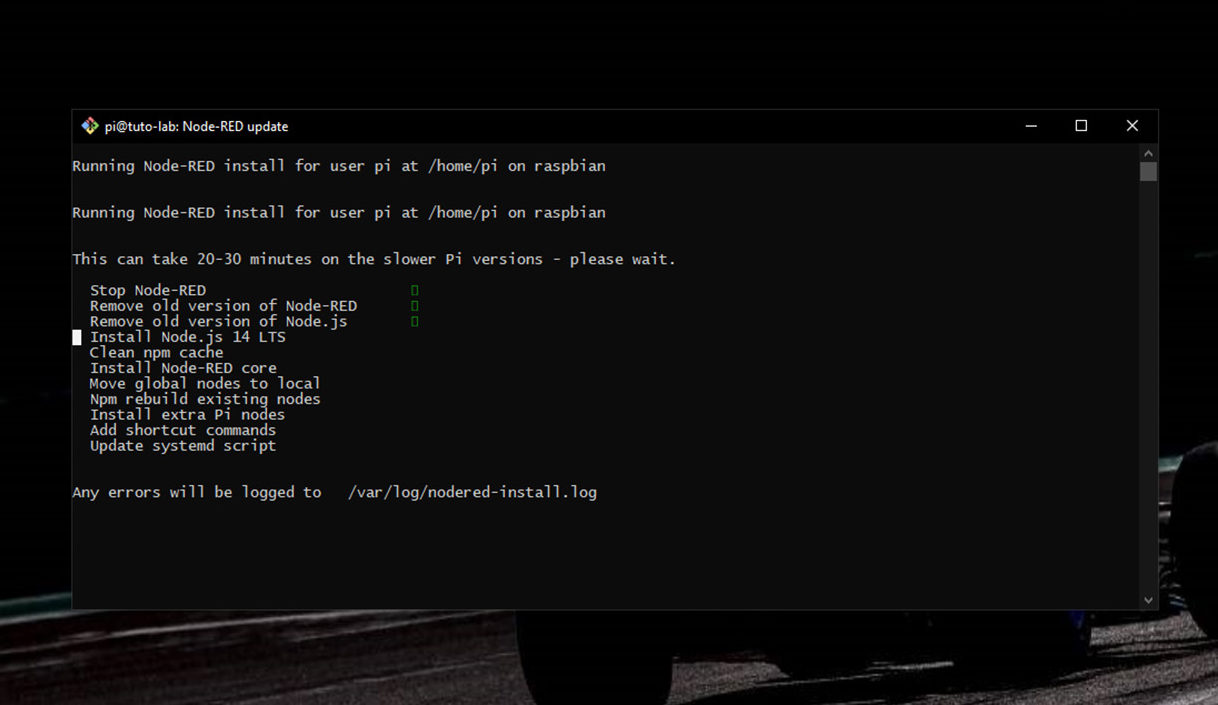
Task: Click 'Any errors will be logged to' text
Action: tap(197, 492)
